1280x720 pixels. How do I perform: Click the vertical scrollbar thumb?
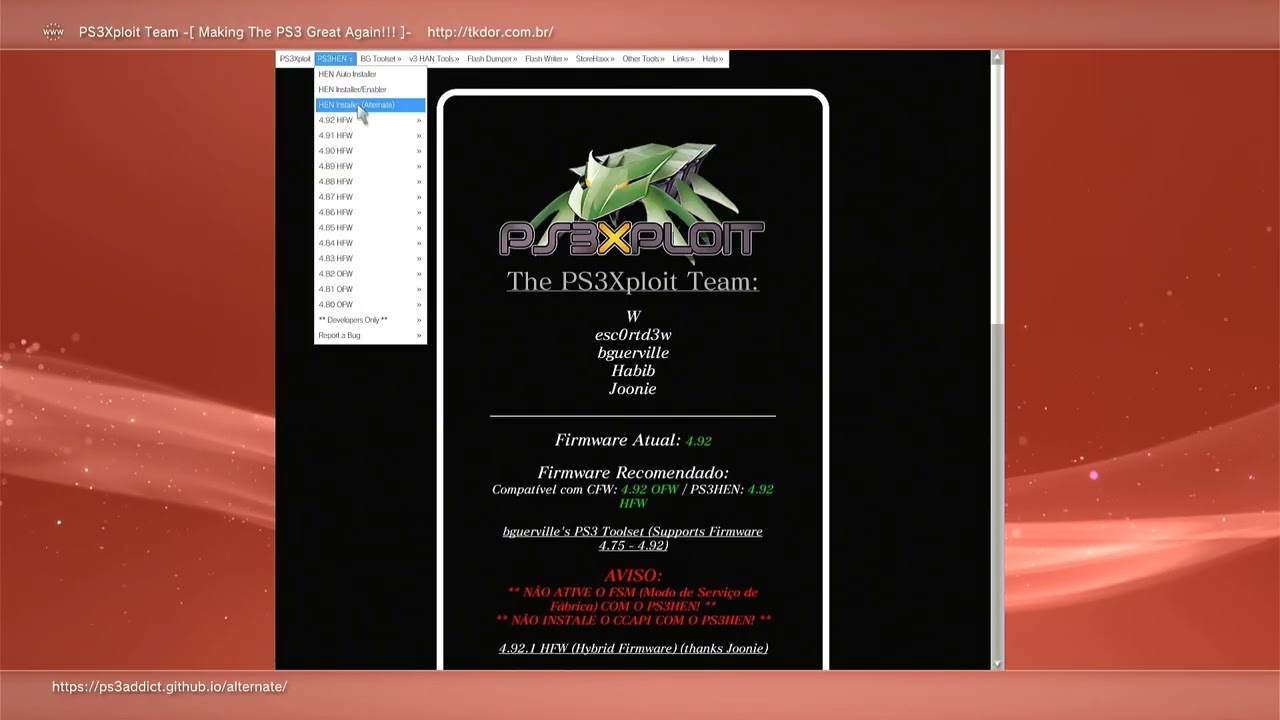[x=997, y=196]
